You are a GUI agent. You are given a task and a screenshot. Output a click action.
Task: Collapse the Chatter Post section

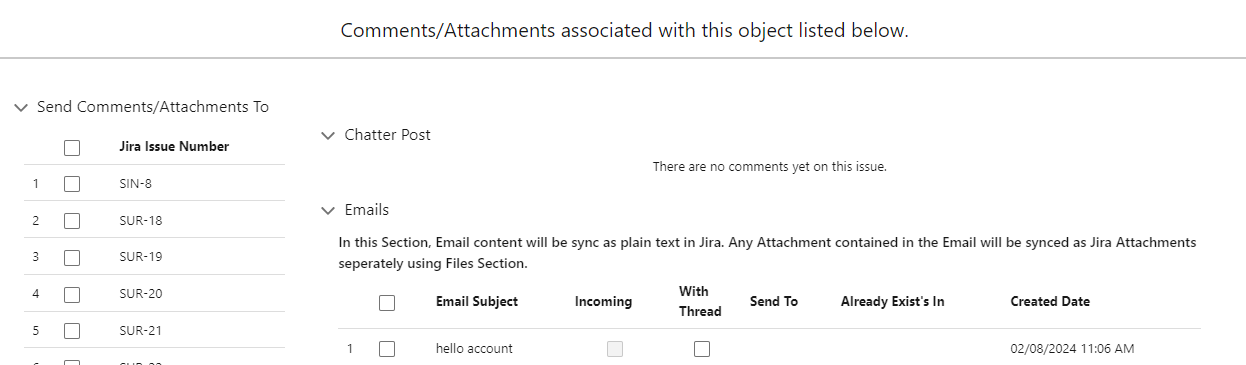coord(328,135)
